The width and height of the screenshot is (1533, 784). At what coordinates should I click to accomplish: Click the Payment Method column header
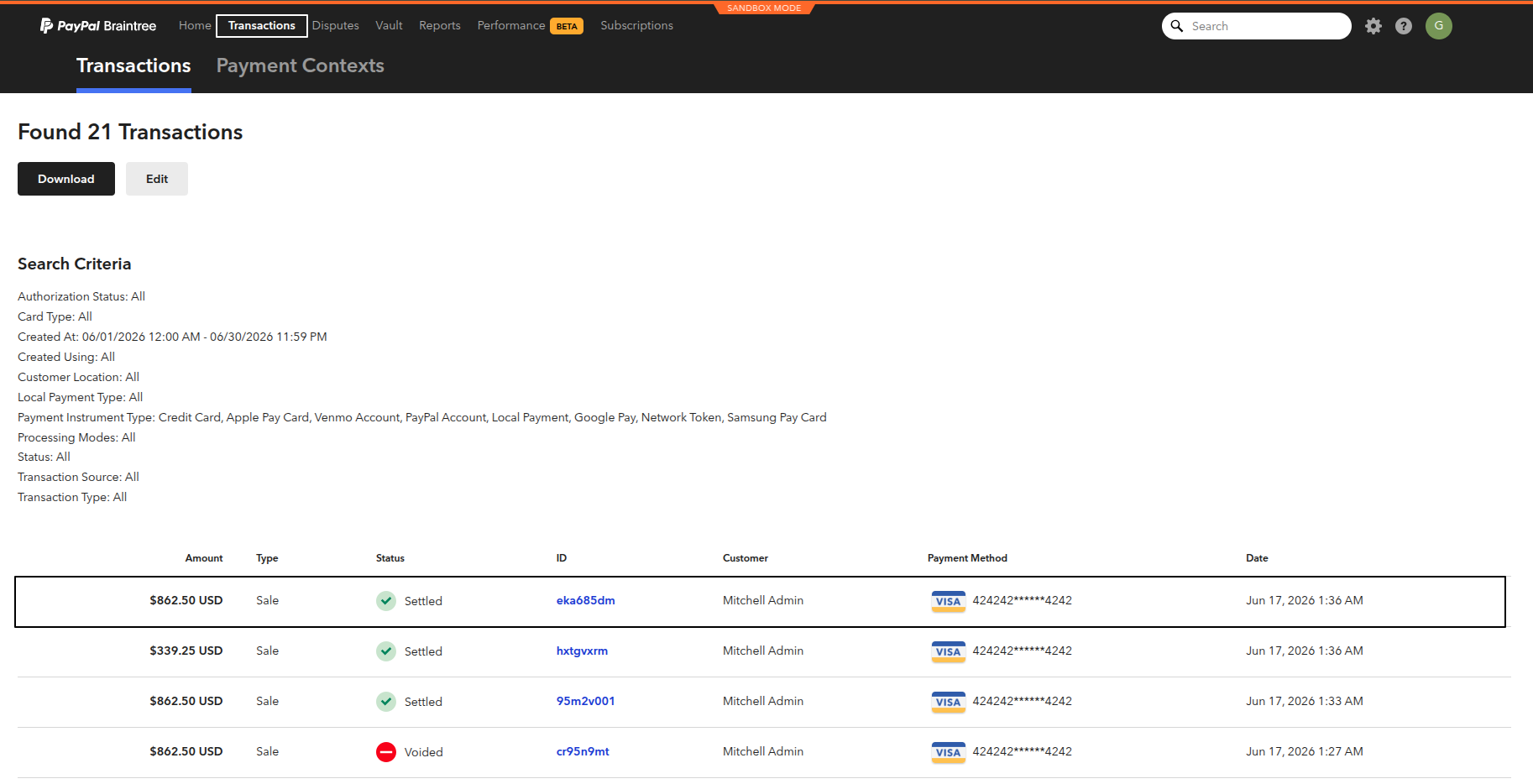pos(967,558)
